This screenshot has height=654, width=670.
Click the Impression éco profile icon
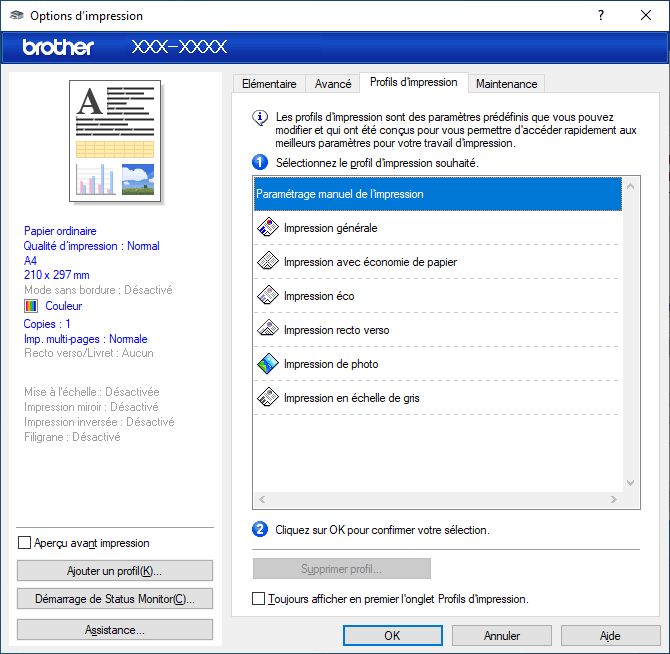click(267, 296)
